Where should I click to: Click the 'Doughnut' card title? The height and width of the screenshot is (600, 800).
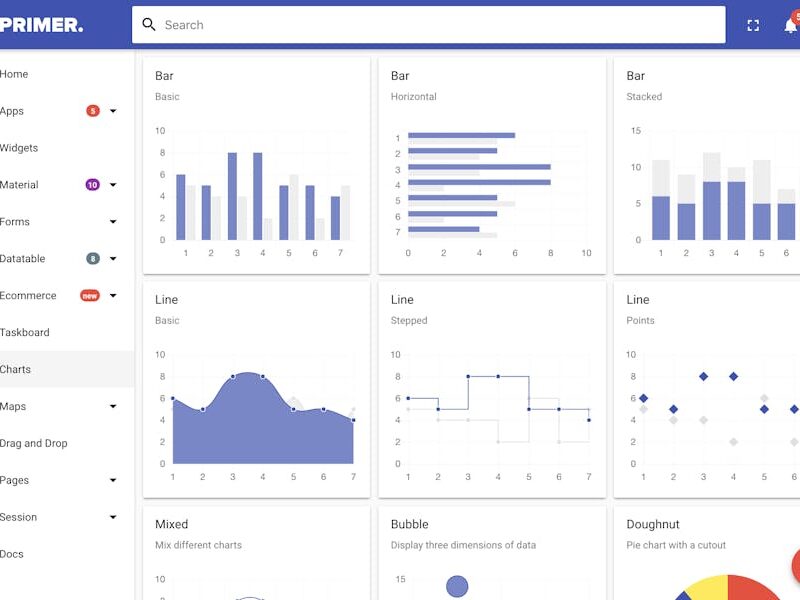pos(653,524)
